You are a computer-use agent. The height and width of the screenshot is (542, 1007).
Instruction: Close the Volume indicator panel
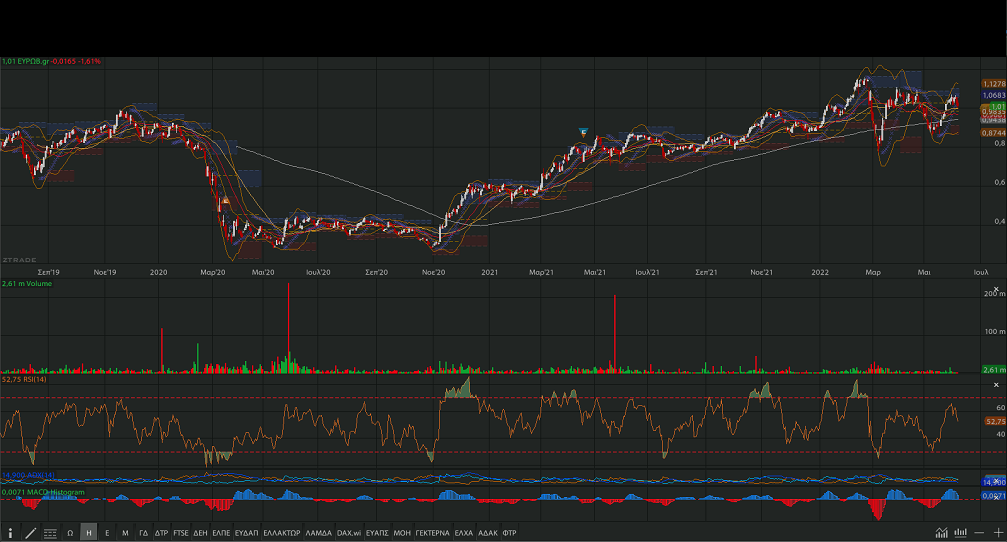tap(995, 285)
